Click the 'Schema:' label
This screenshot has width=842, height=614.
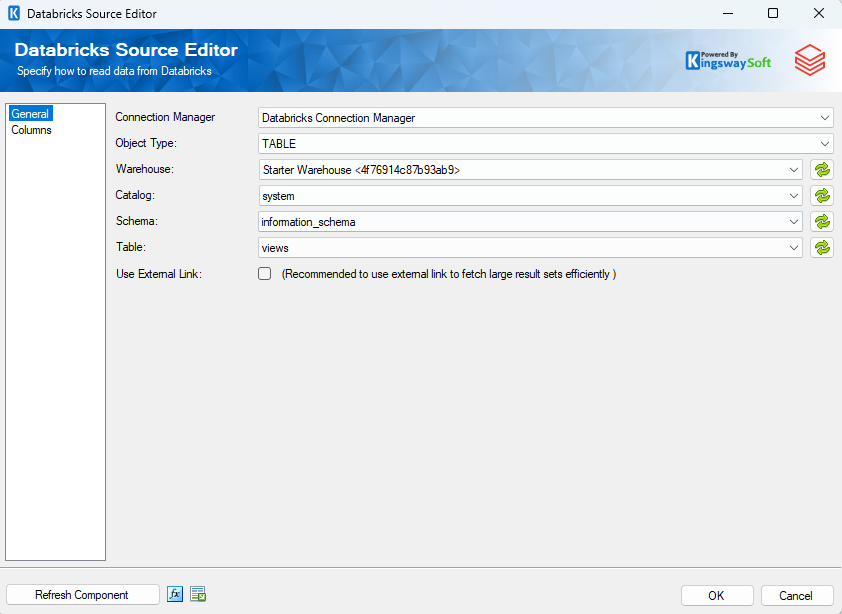[137, 221]
